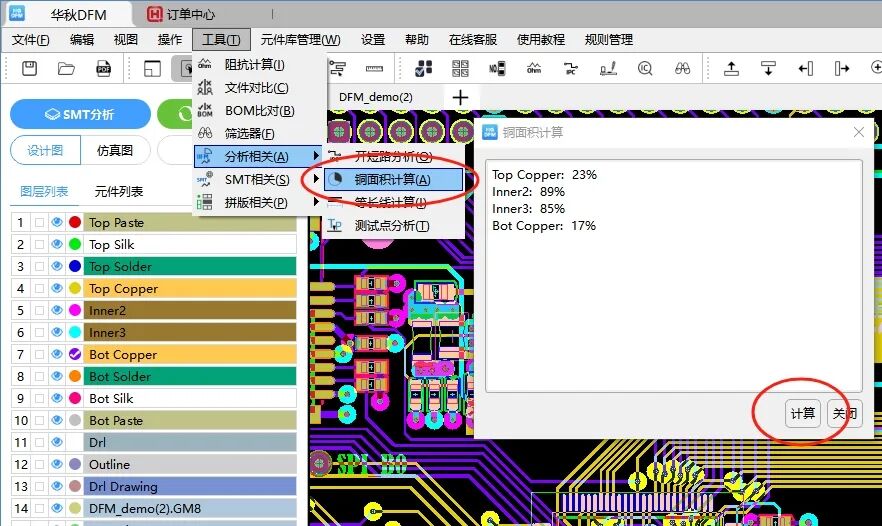Click the Ohm impedance toolbar icon
The image size is (882, 526).
click(x=534, y=68)
